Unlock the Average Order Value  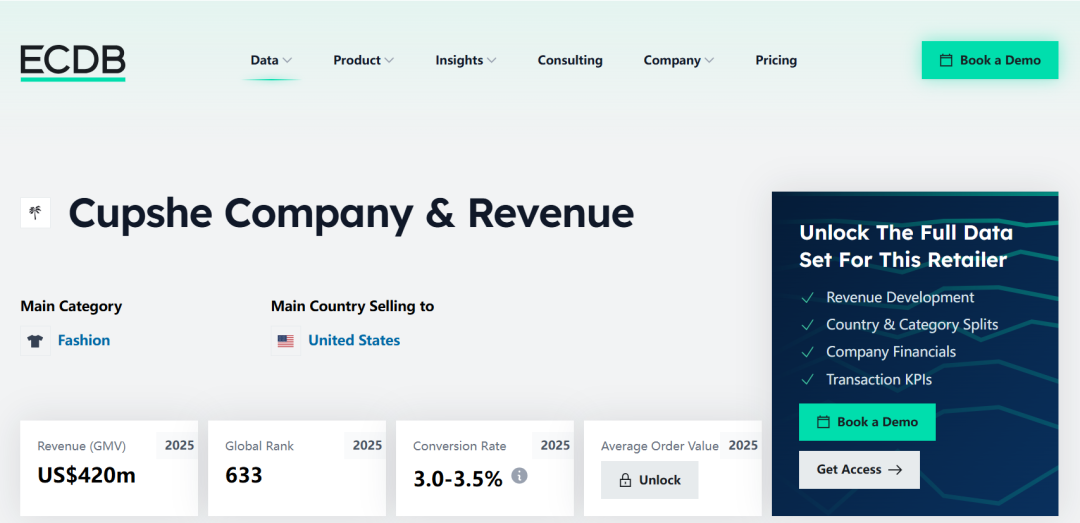pyautogui.click(x=650, y=480)
